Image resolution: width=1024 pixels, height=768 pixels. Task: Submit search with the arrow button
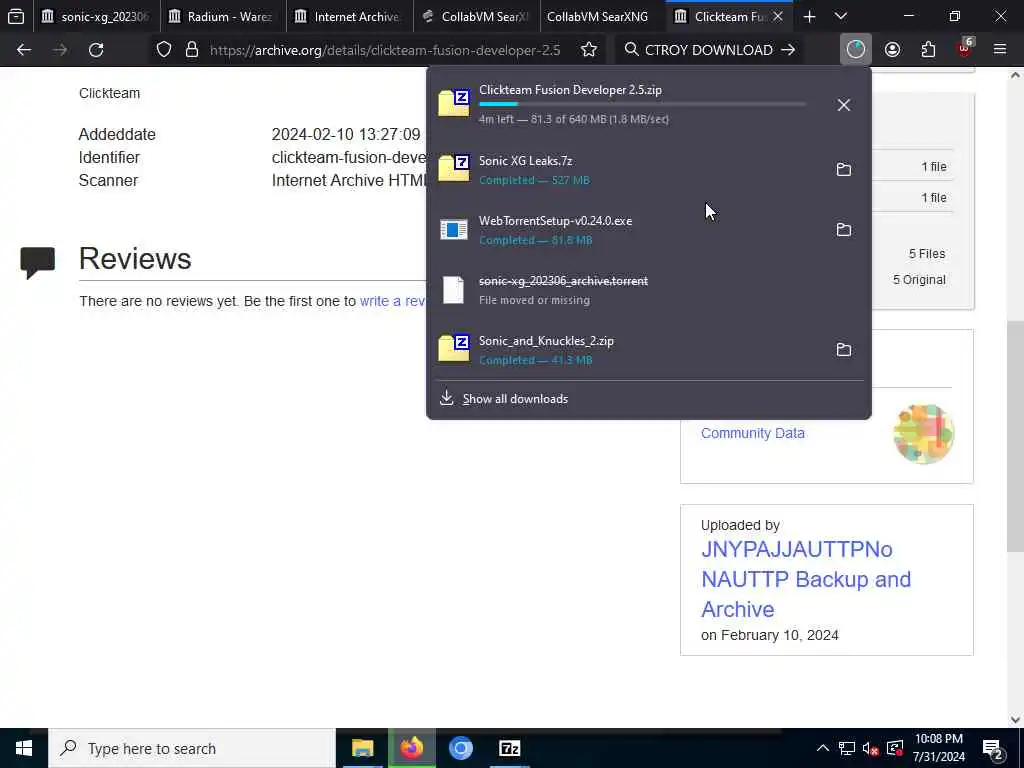tap(788, 50)
